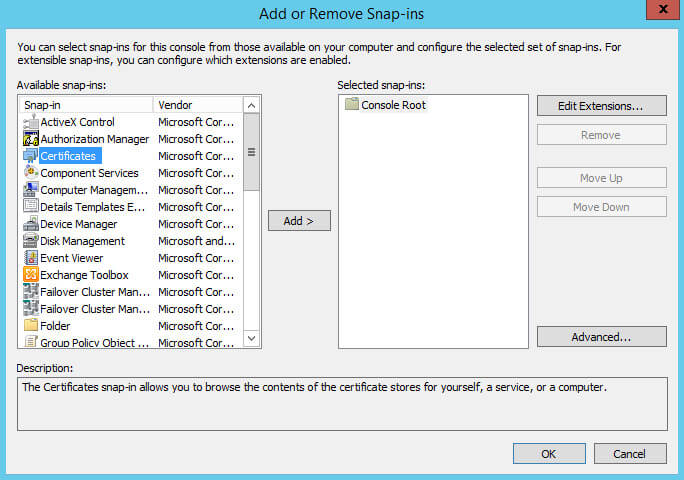Click Cancel to dismiss dialog

click(x=630, y=454)
